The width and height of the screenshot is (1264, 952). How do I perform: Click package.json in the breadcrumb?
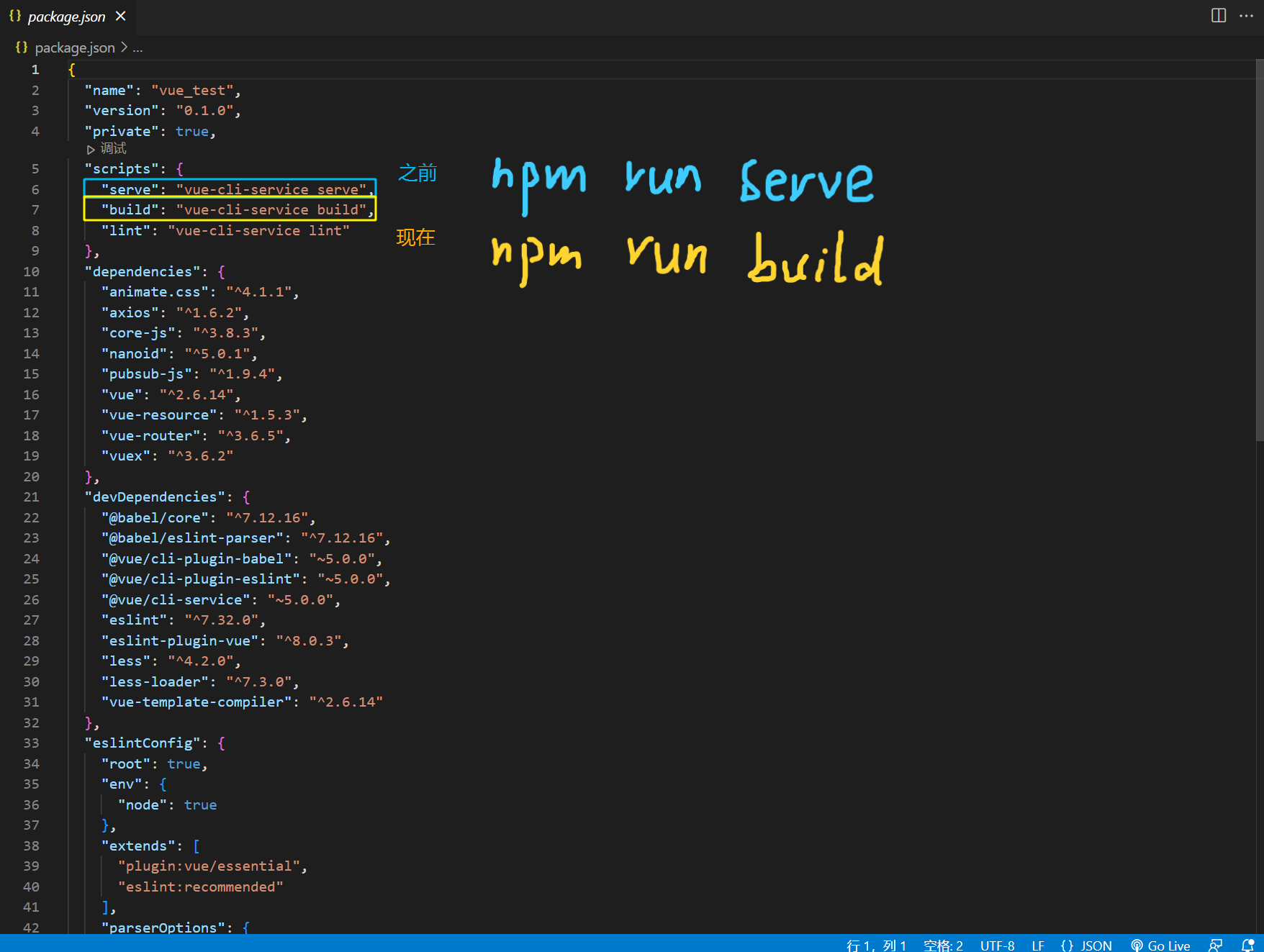click(x=75, y=47)
